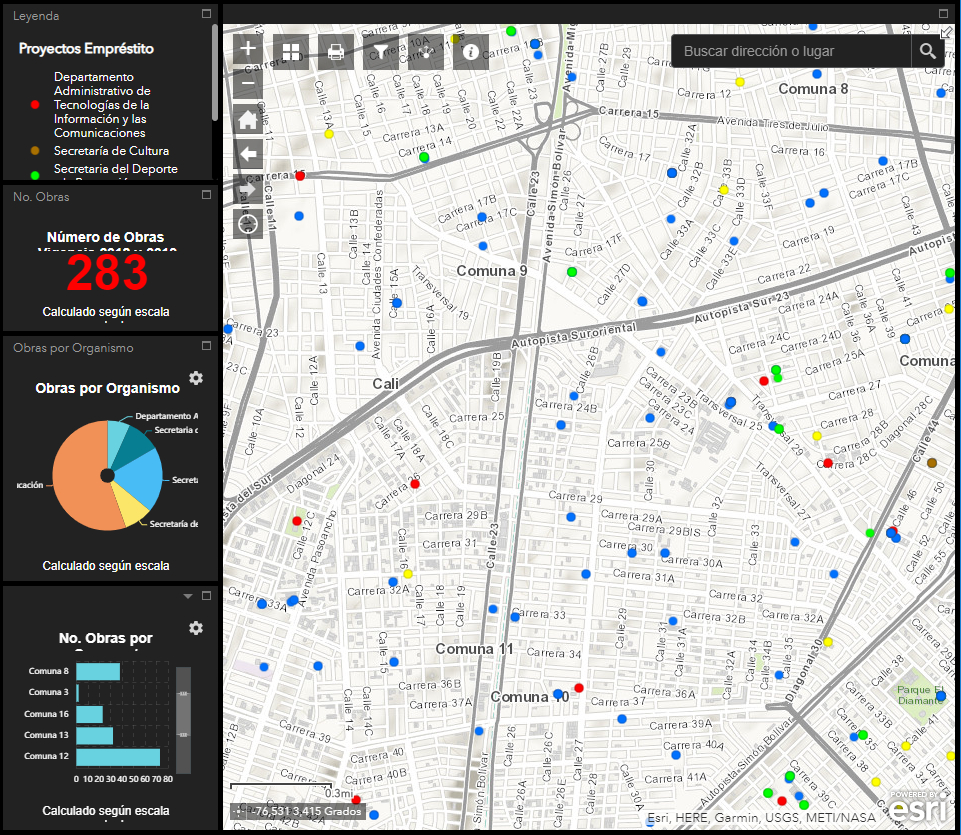Collapse the No. Obras por Comuna panel
The width and height of the screenshot is (961, 835).
186,595
